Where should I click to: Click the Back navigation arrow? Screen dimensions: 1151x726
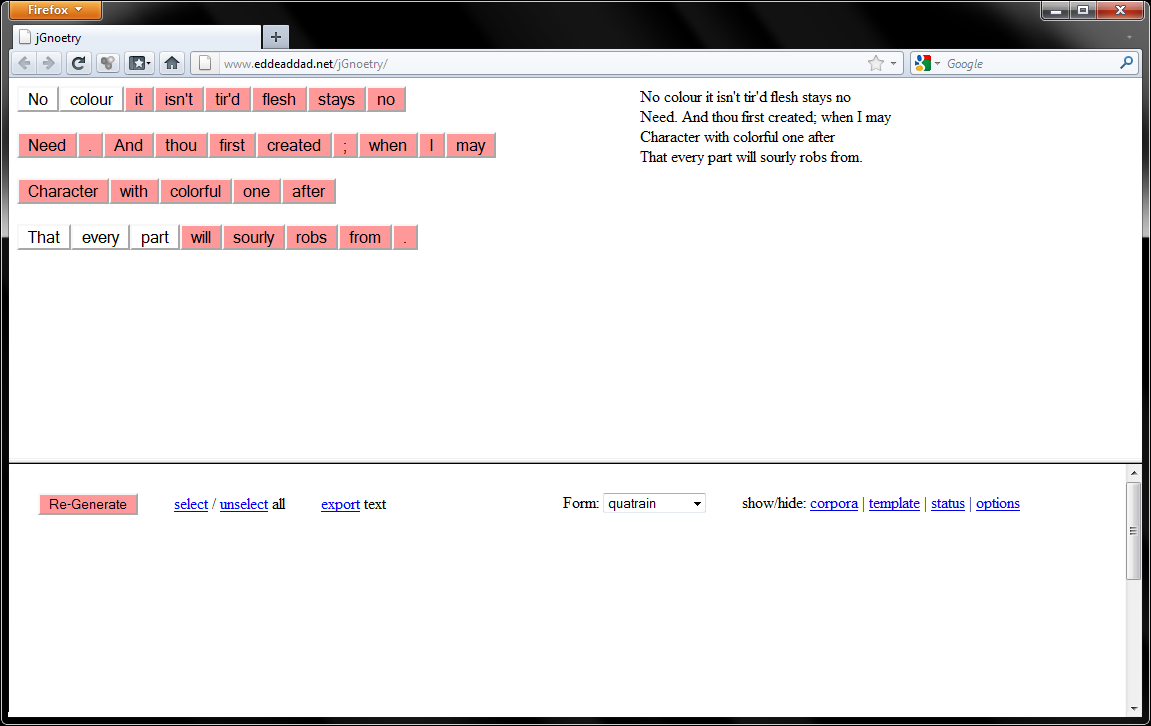(x=23, y=62)
